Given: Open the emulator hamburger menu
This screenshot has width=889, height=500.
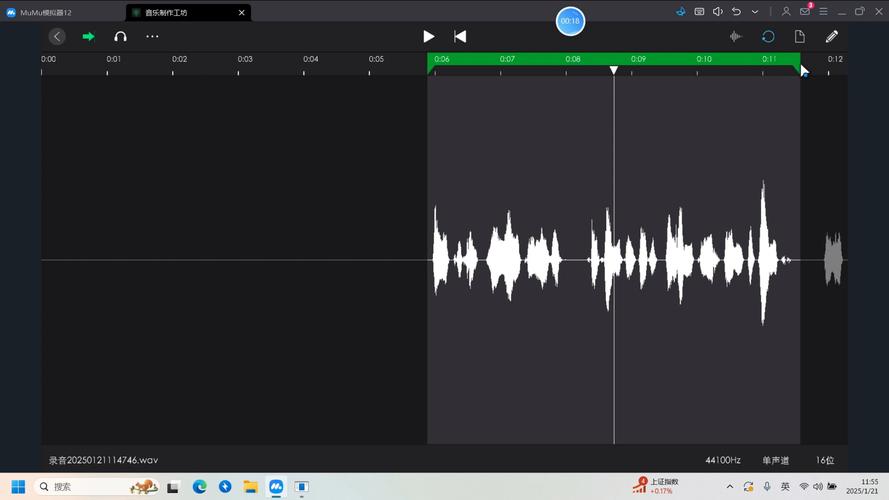Looking at the screenshot, I should point(823,12).
